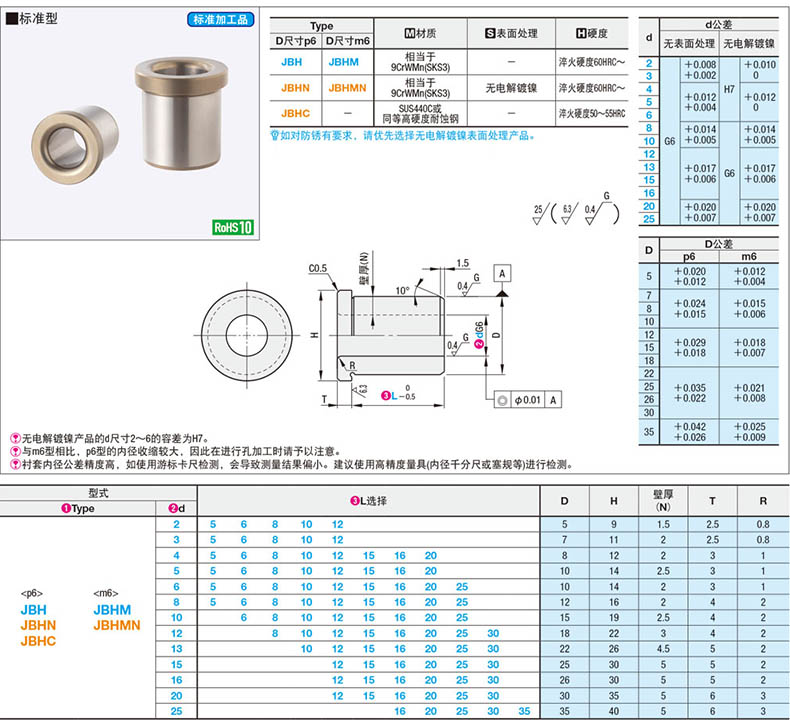790x725 pixels.
Task: Click the H icon beside 硬度 header
Action: click(x=580, y=33)
